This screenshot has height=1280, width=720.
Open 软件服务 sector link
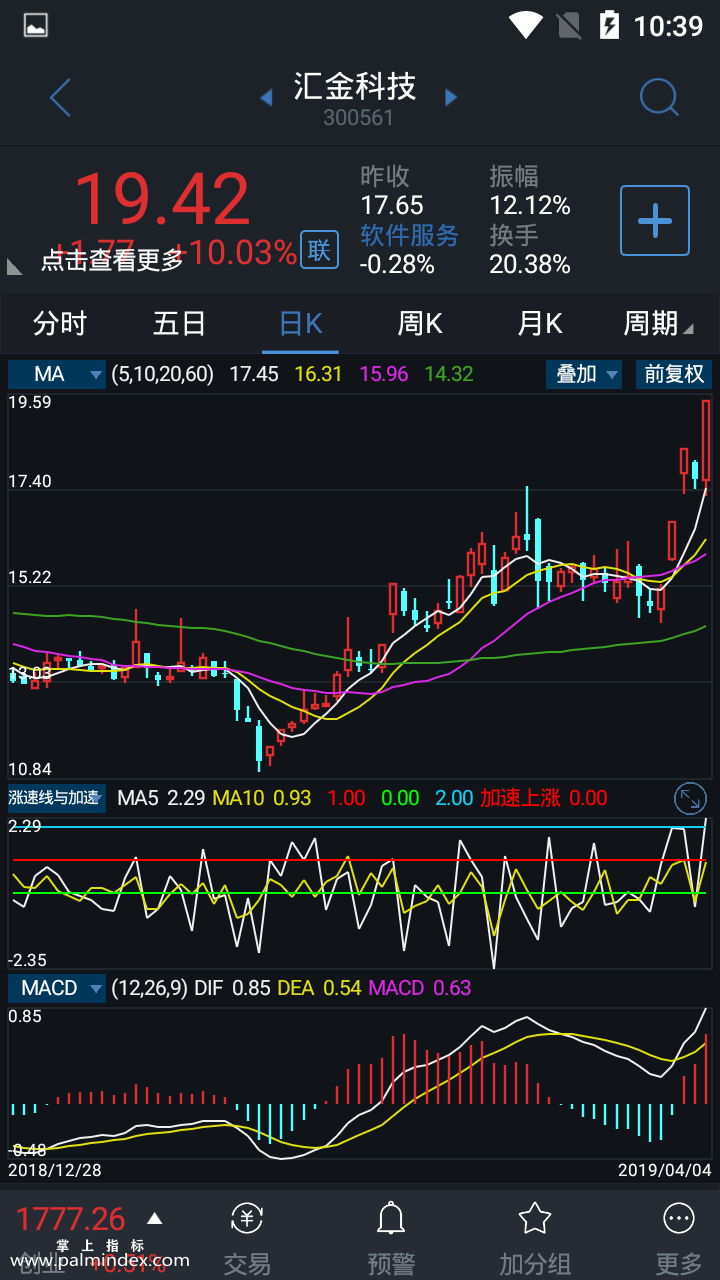click(x=409, y=235)
